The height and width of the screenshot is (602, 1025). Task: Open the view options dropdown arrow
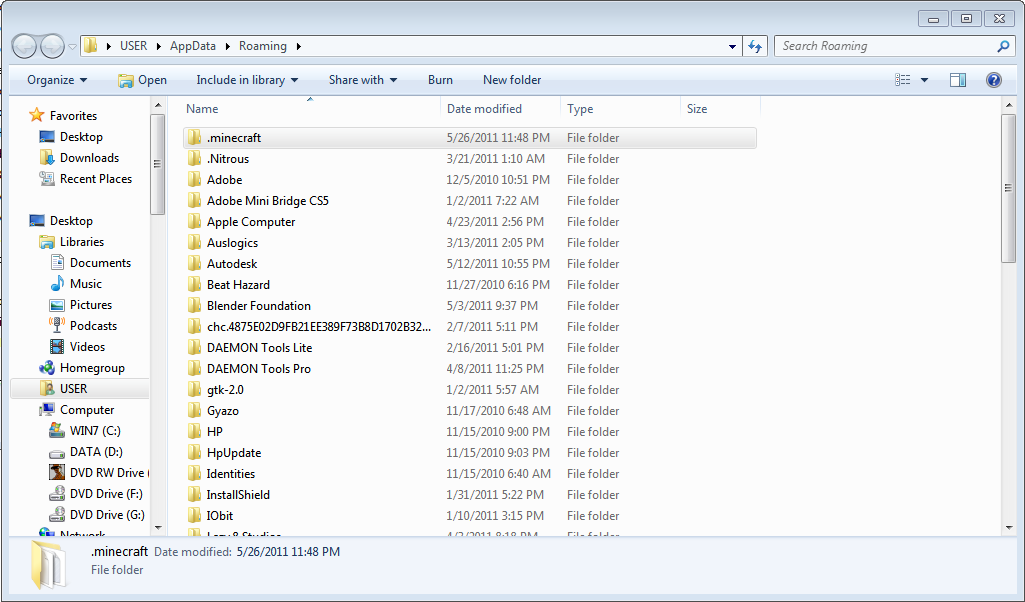pos(924,80)
